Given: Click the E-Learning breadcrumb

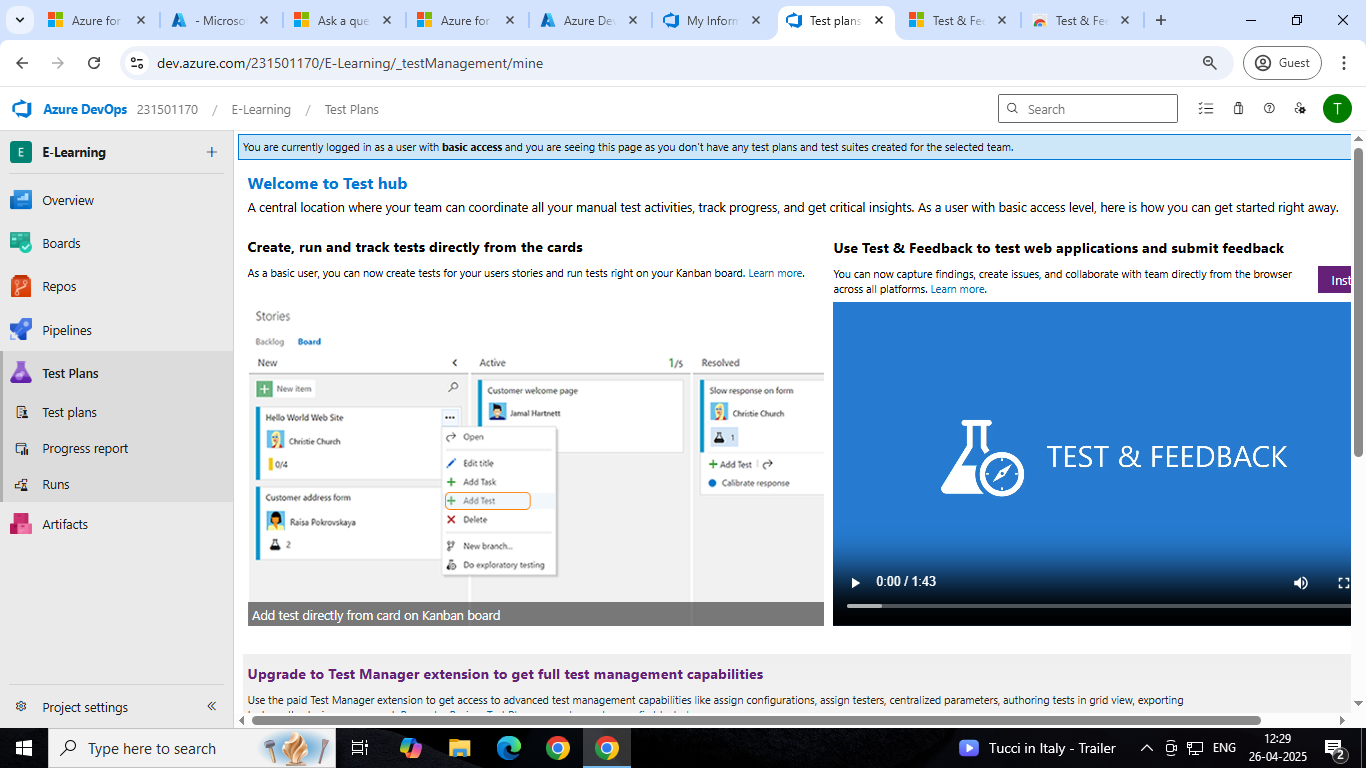Looking at the screenshot, I should 261,110.
